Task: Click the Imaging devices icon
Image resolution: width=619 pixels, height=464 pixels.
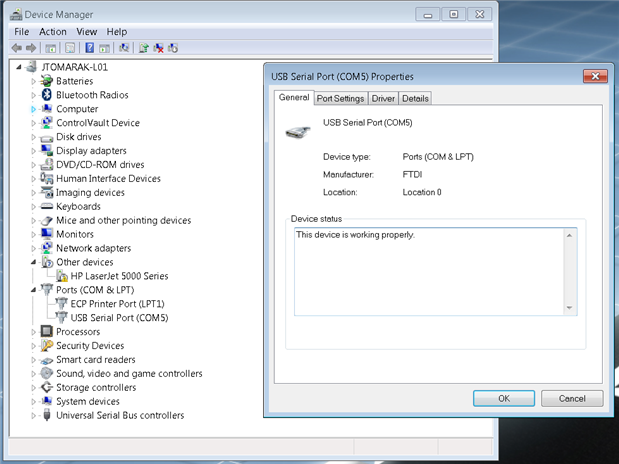Action: (47, 192)
